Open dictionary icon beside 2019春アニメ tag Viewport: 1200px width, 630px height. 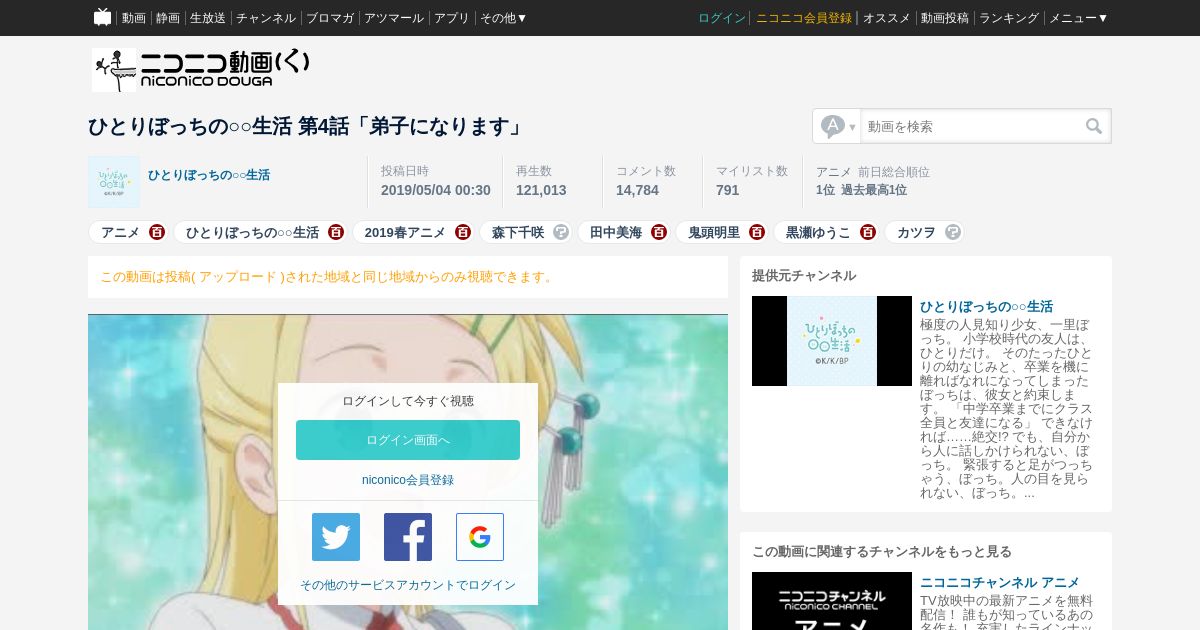click(463, 232)
